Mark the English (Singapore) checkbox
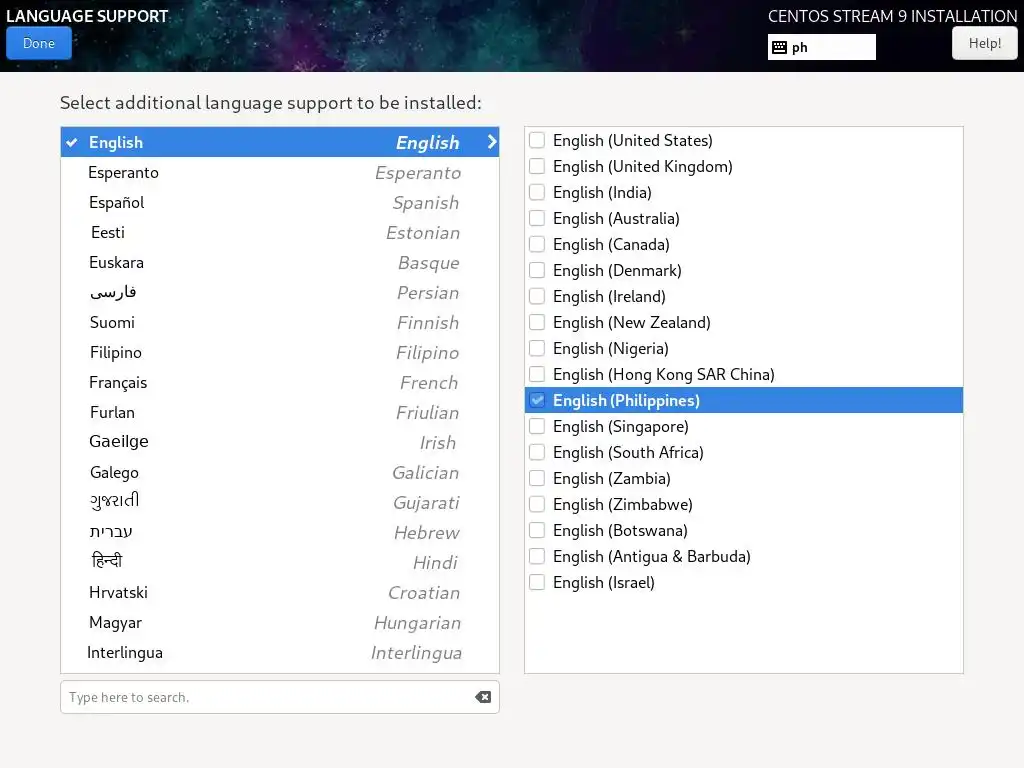This screenshot has width=1024, height=768. click(537, 426)
